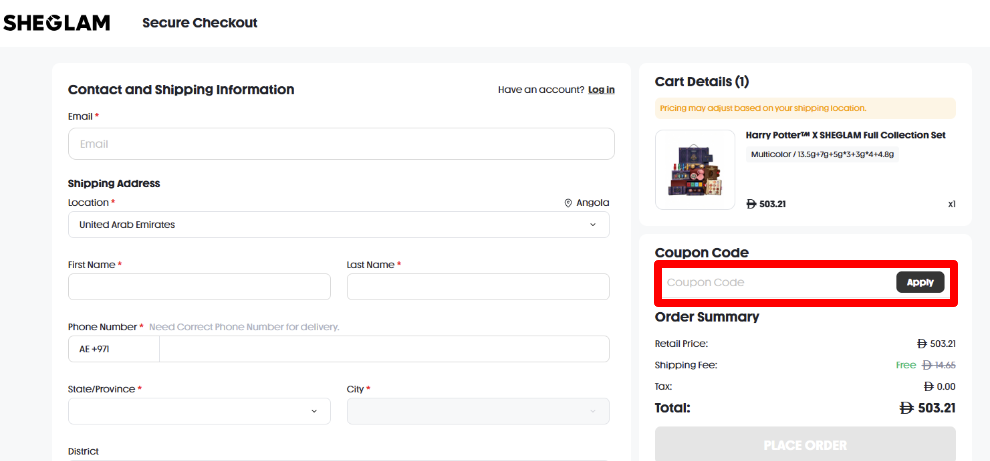Focus the First Name field
The width and height of the screenshot is (990, 461).
click(199, 286)
